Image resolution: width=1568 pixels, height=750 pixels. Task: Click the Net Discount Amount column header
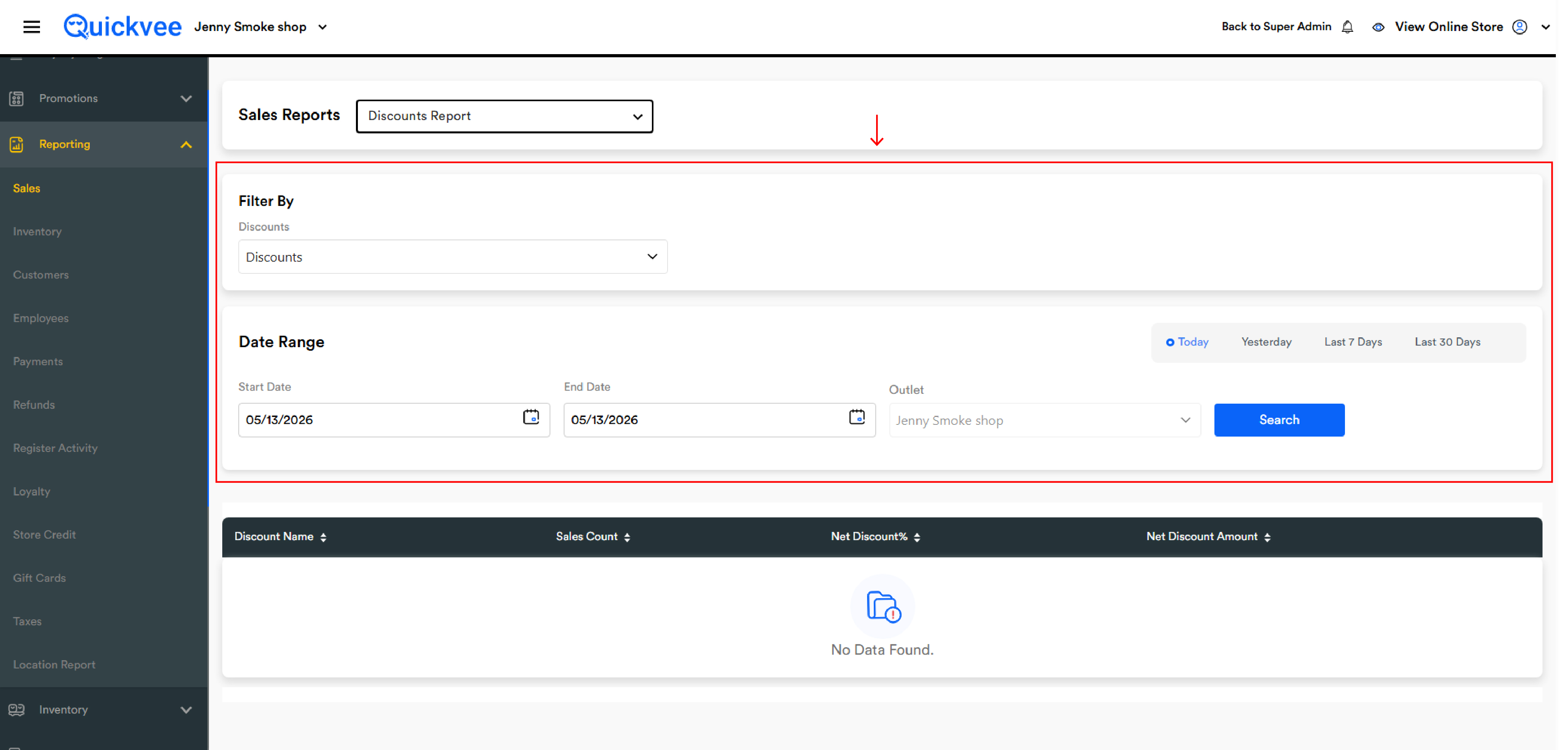click(x=1201, y=536)
